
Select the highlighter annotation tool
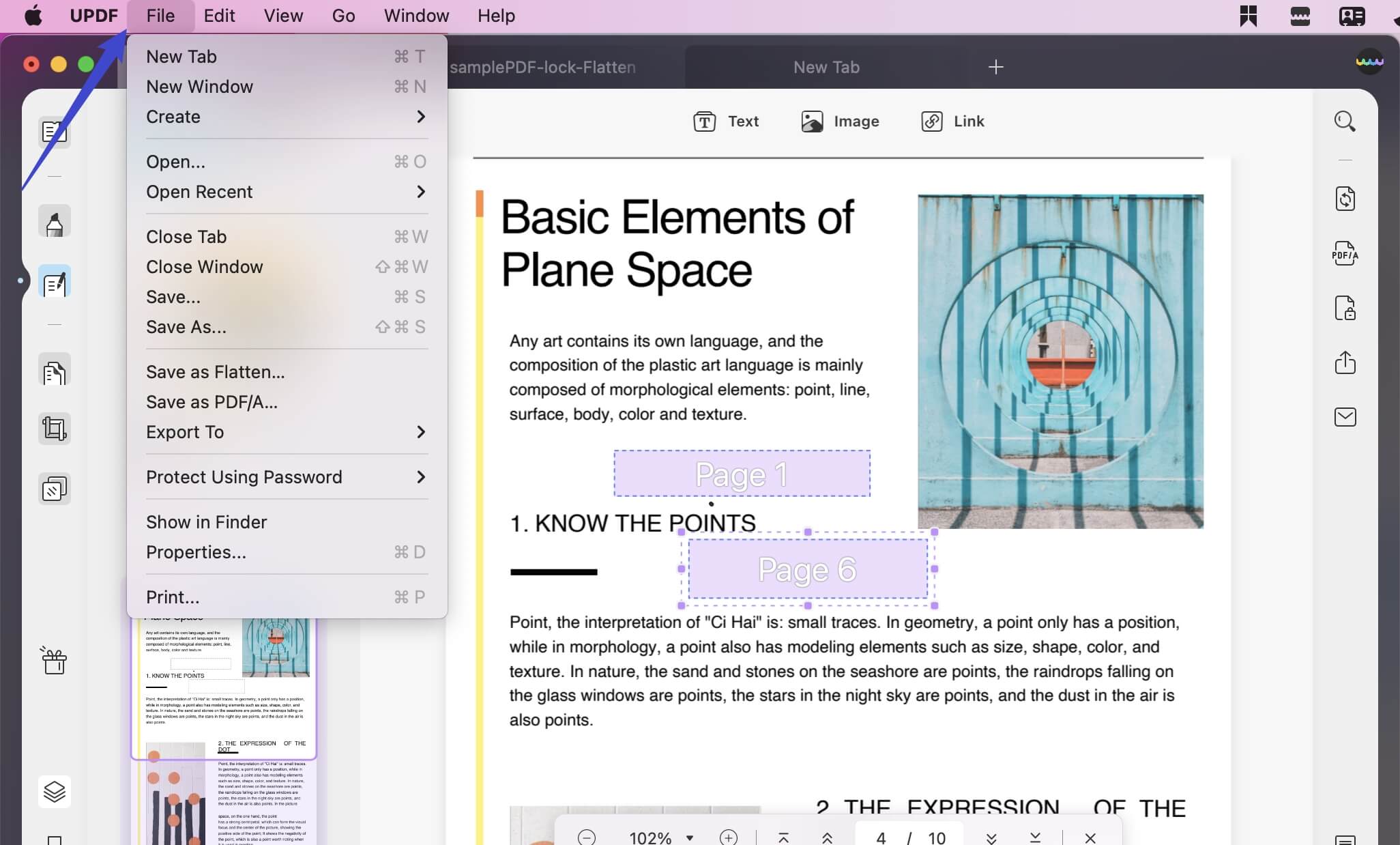54,221
